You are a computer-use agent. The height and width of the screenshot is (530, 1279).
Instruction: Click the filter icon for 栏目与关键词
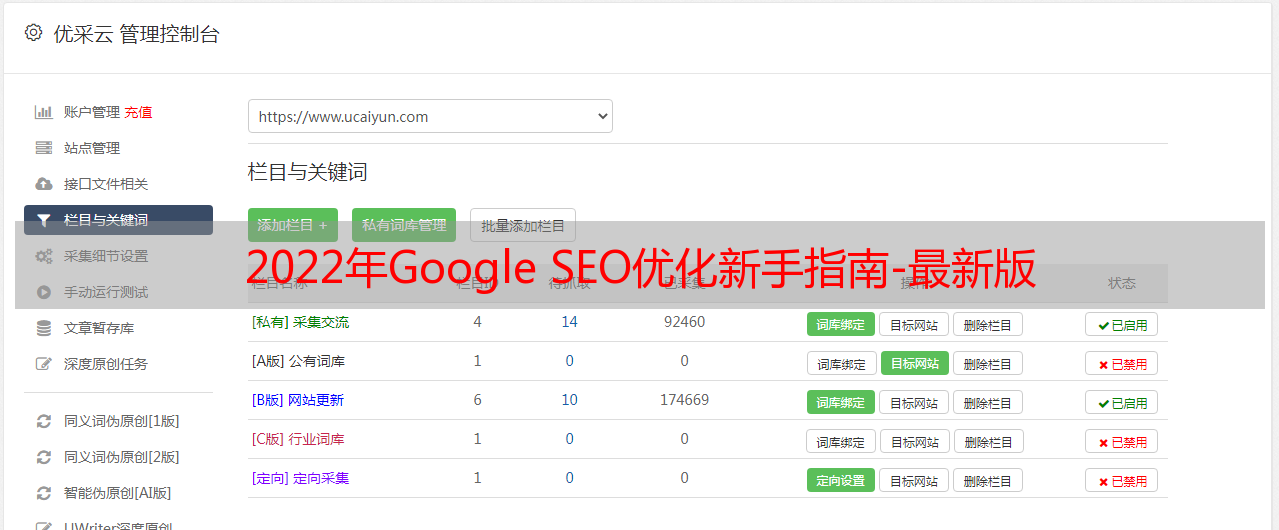44,220
